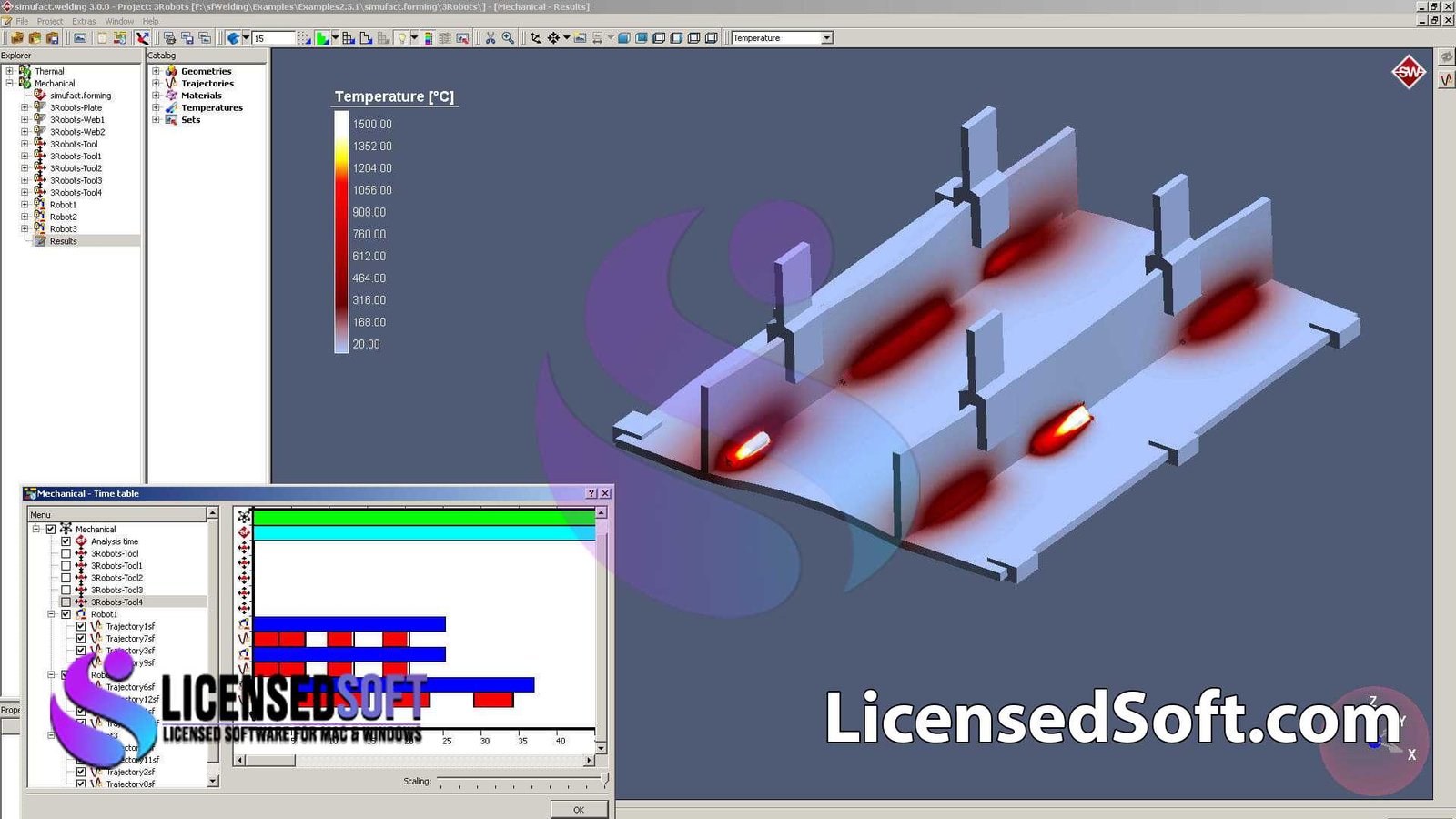The image size is (1456, 819).
Task: Open the Project menu
Action: tap(50, 21)
